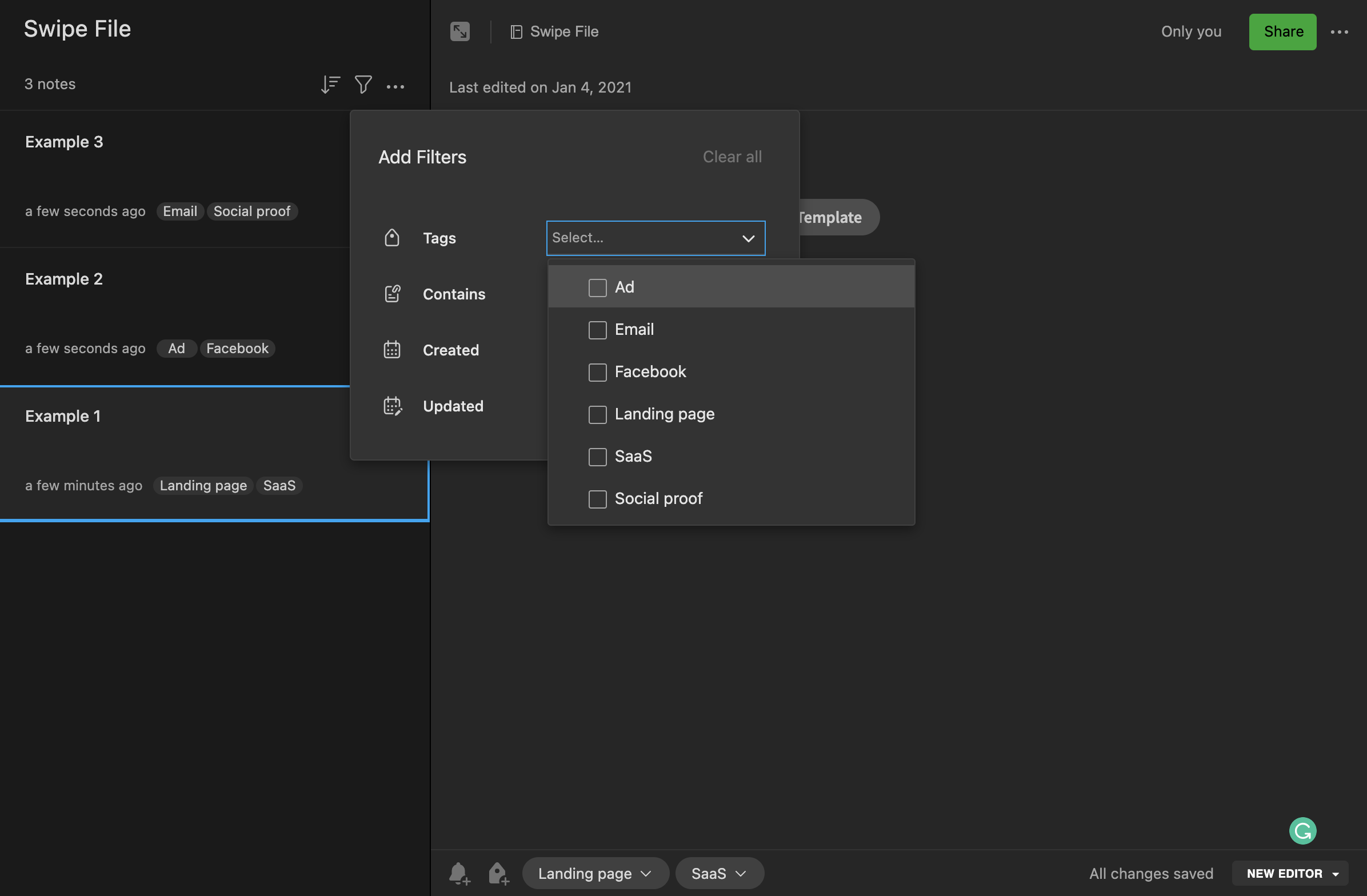Click the filter funnel icon
The height and width of the screenshot is (896, 1367).
[x=363, y=85]
